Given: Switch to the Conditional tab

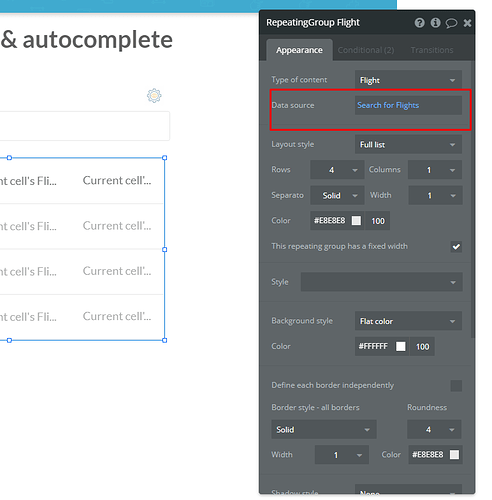Looking at the screenshot, I should tap(366, 50).
